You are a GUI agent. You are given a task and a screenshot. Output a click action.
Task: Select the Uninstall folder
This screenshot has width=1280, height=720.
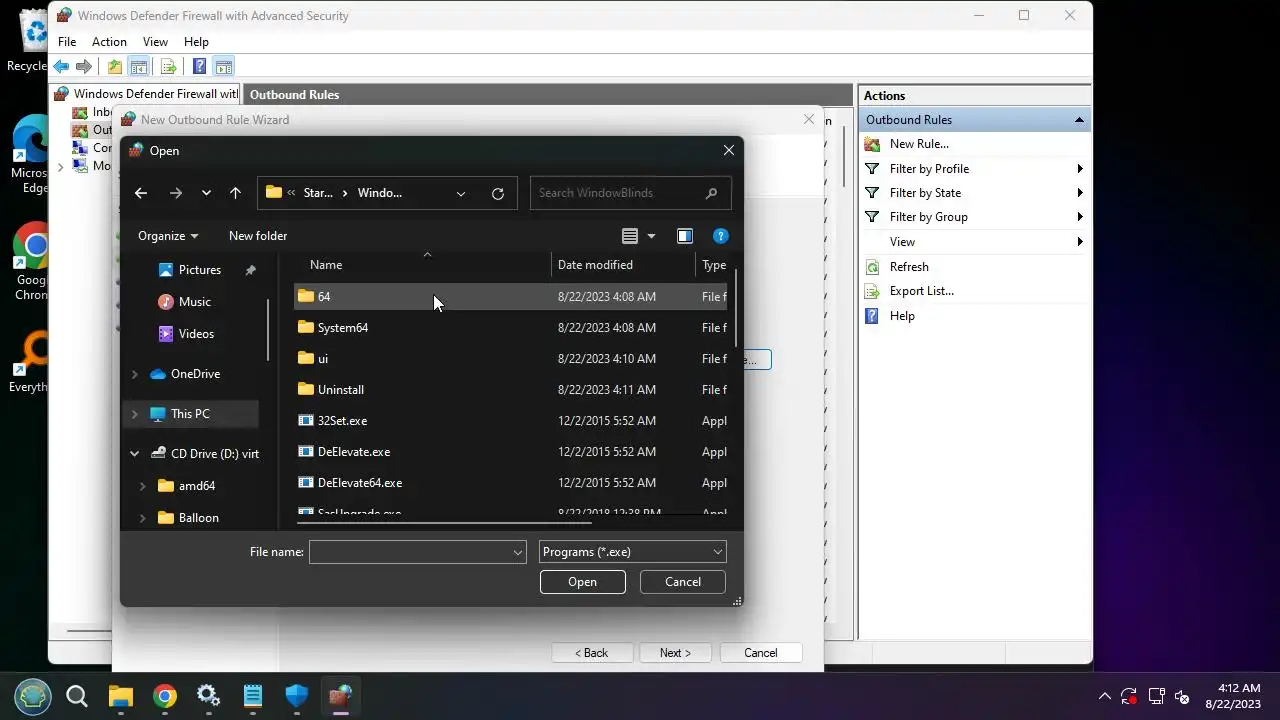coord(510,390)
